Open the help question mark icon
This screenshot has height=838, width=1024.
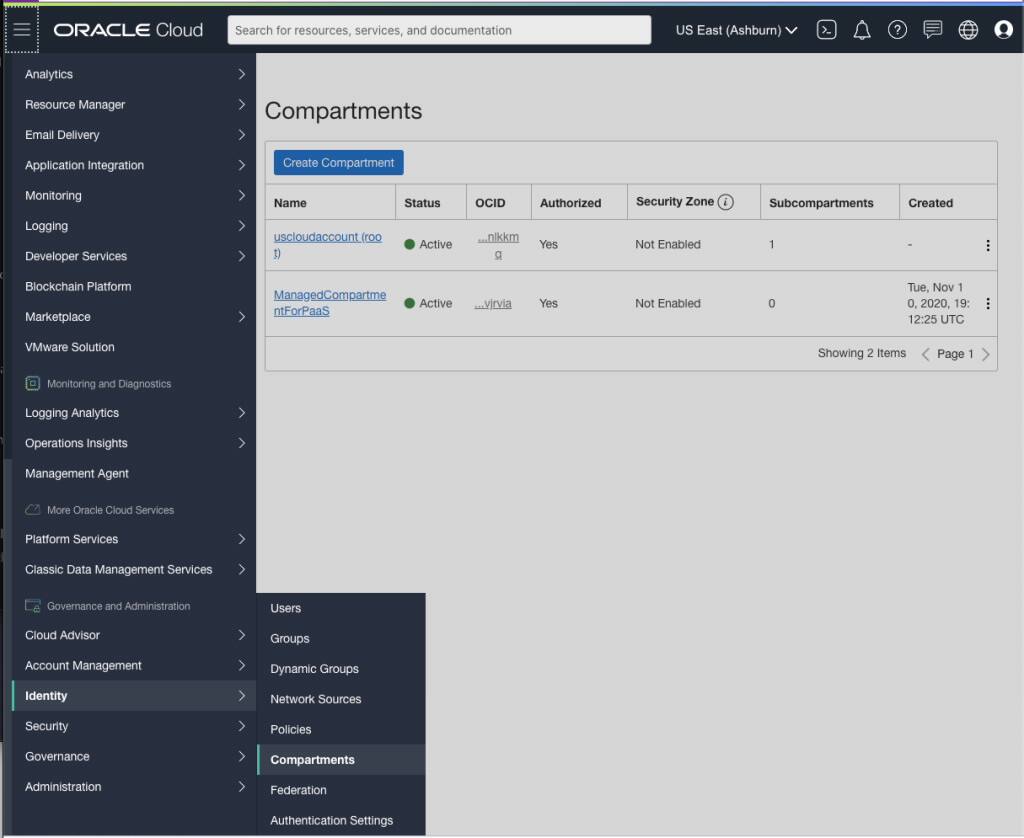click(897, 29)
